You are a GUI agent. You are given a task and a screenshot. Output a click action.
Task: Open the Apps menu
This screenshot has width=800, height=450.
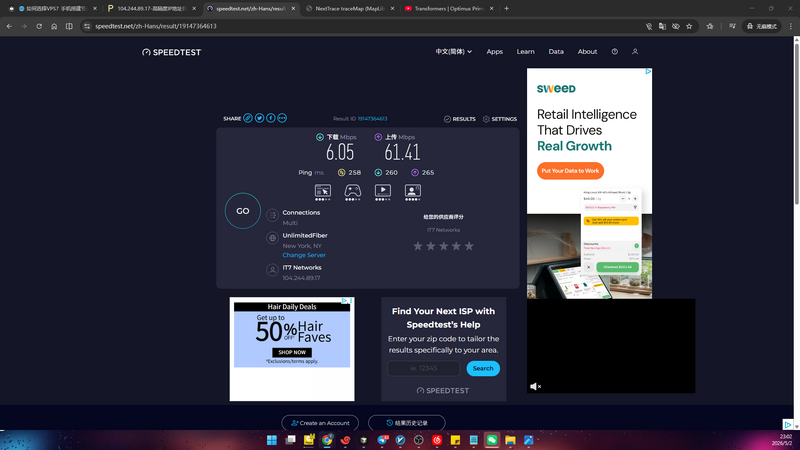494,52
